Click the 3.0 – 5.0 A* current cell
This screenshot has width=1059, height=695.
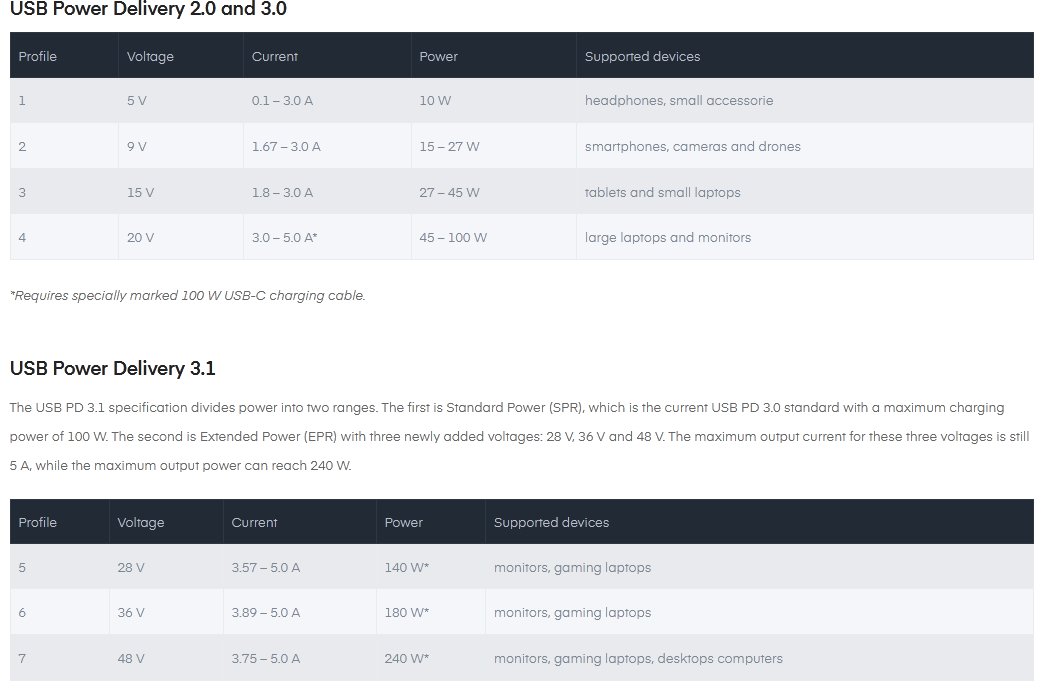coord(284,237)
